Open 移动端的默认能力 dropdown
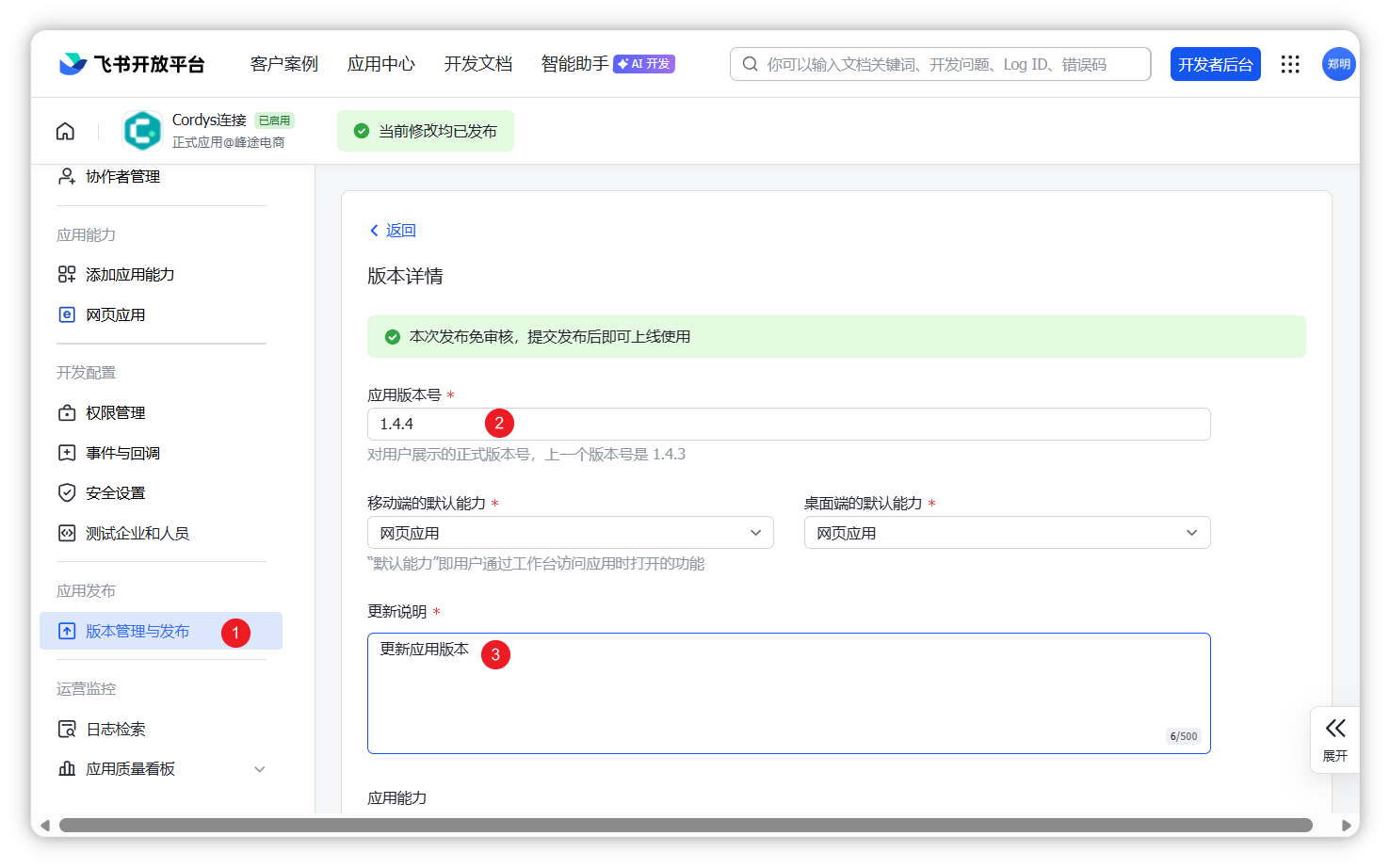This screenshot has width=1390, height=868. [x=571, y=533]
